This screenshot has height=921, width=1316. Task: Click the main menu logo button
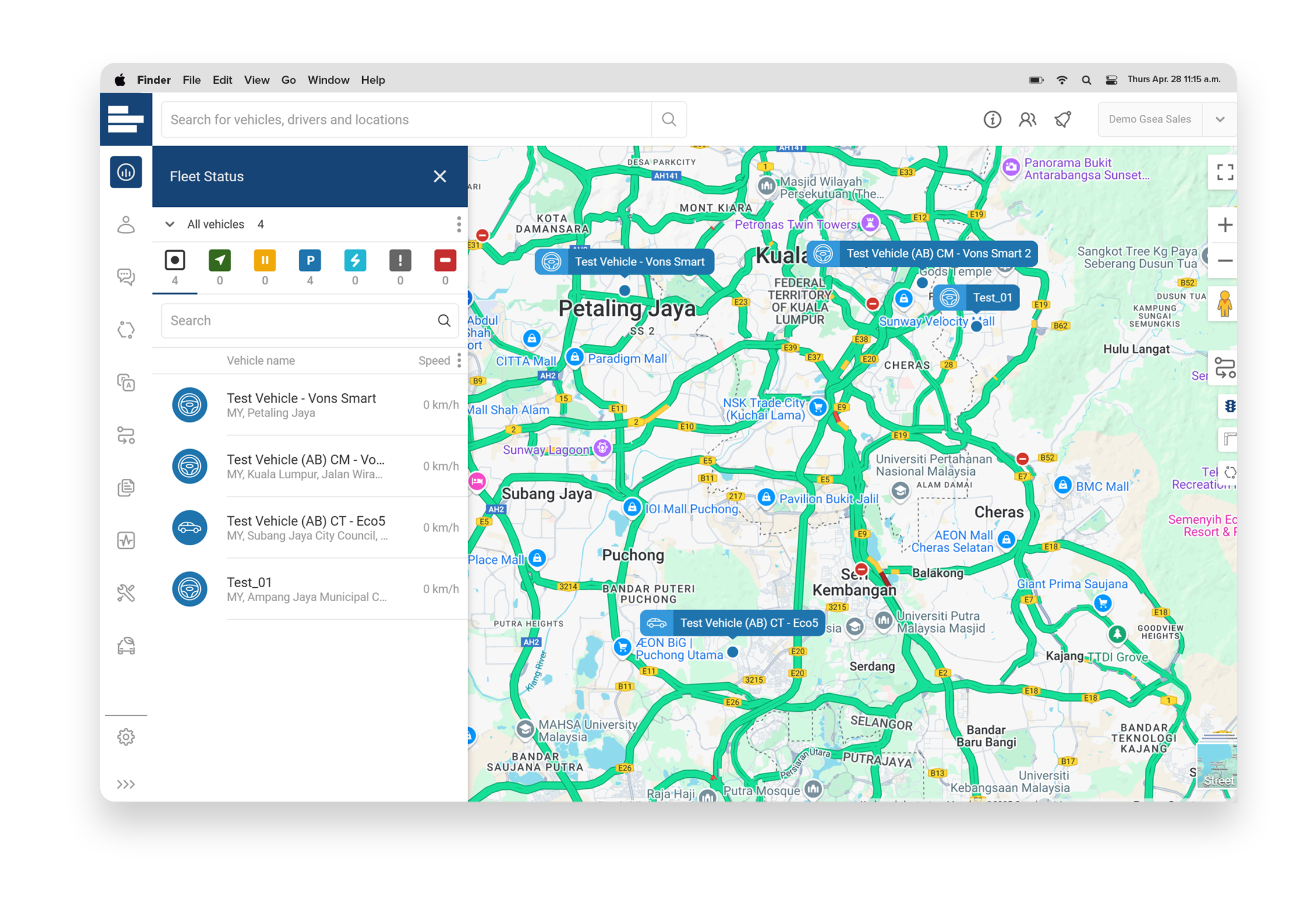point(126,119)
